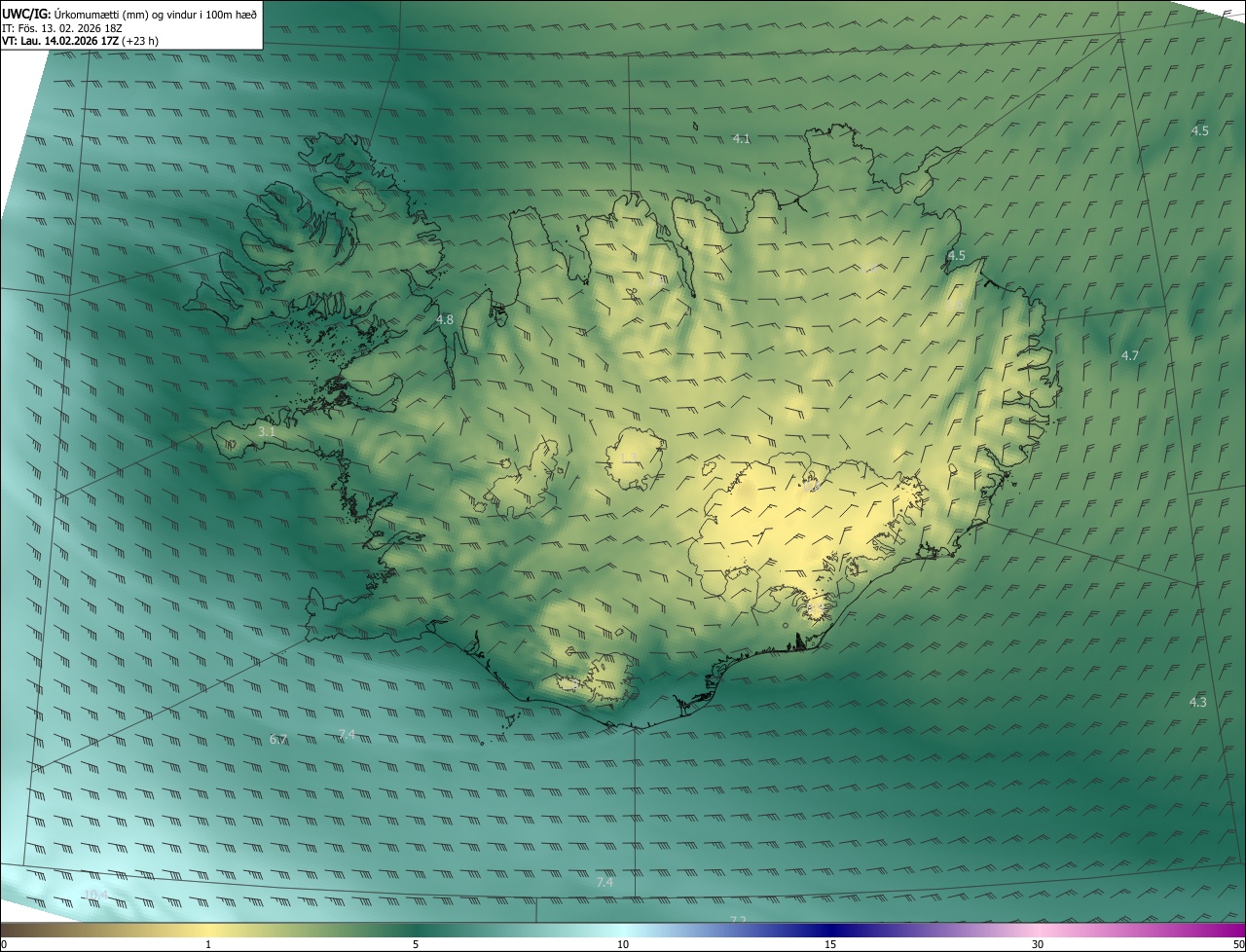
Task: Select the valid time 'VT: Lau. 14.02.2026 17Z (+23 h)'
Action: click(x=81, y=42)
